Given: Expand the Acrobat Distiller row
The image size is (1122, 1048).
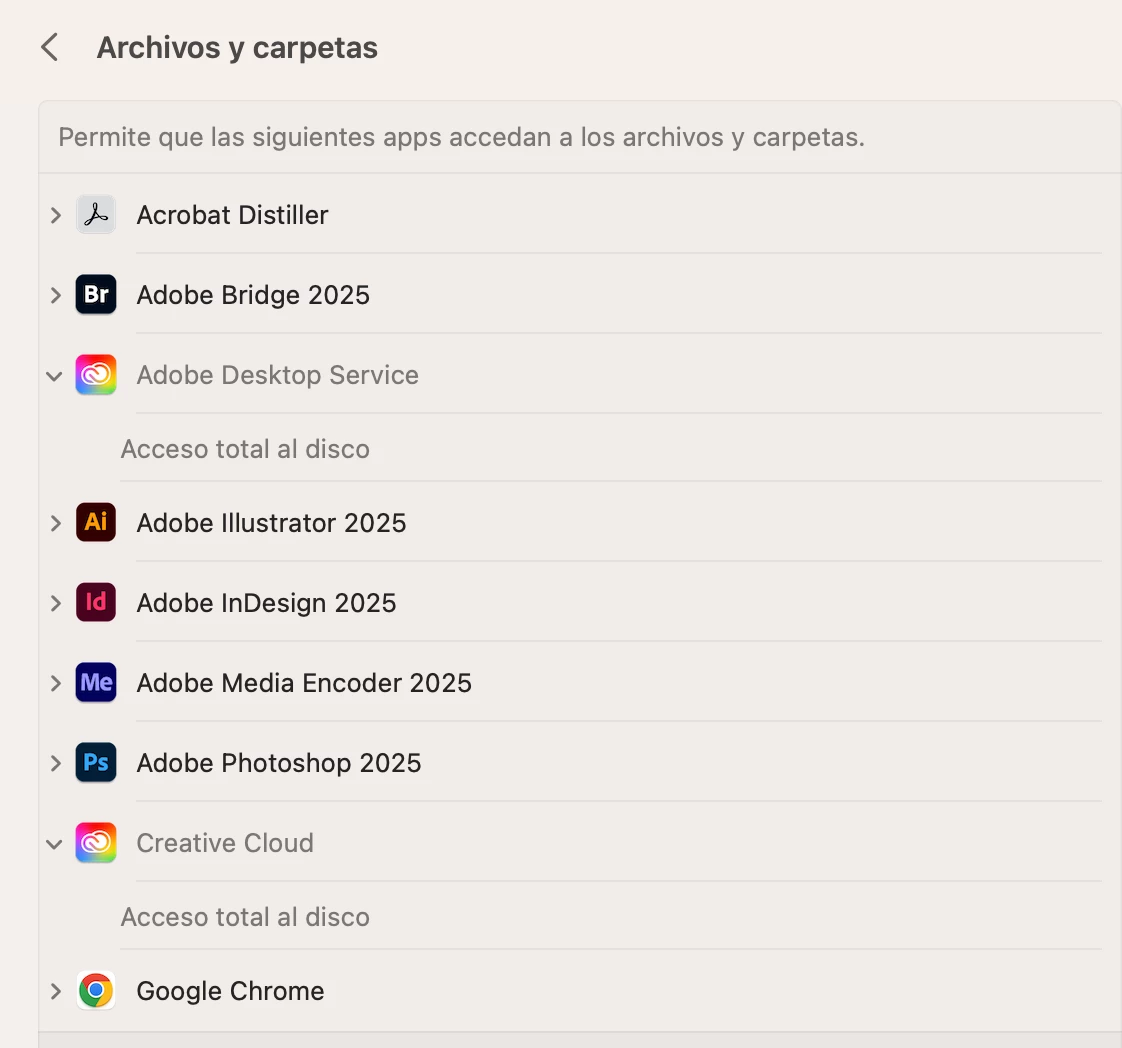Looking at the screenshot, I should point(55,215).
